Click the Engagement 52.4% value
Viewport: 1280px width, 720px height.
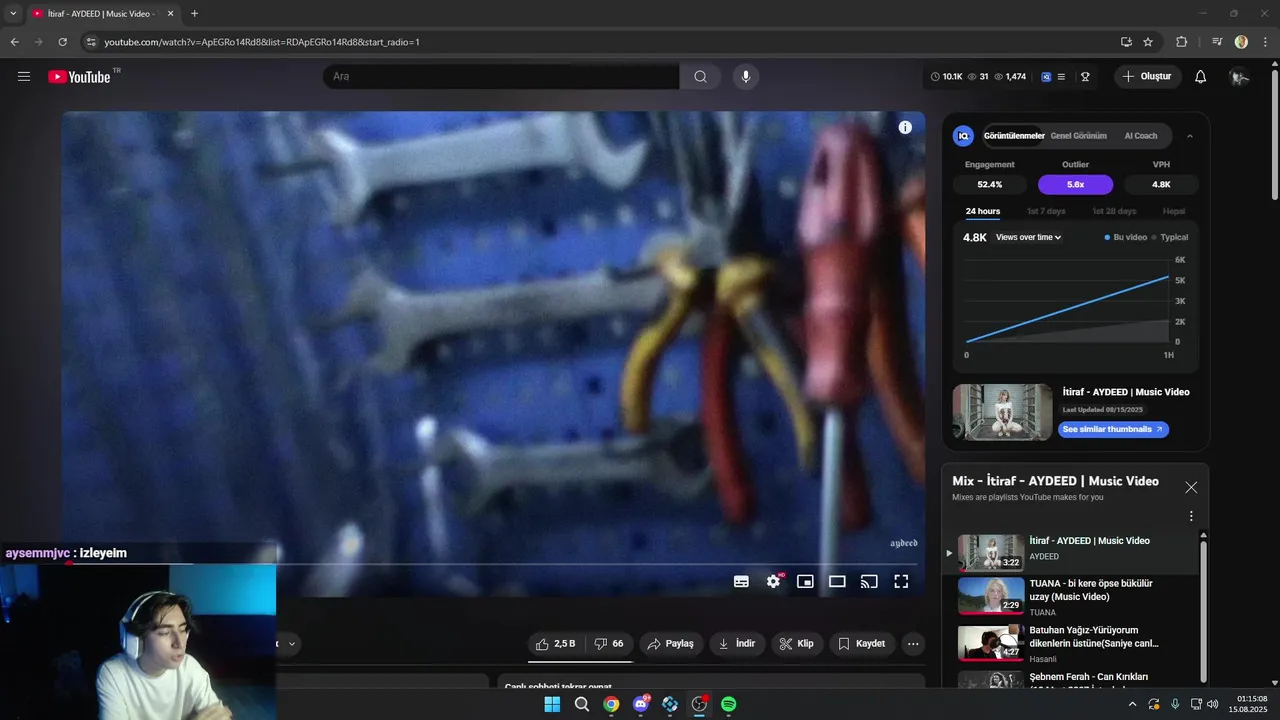click(x=989, y=185)
